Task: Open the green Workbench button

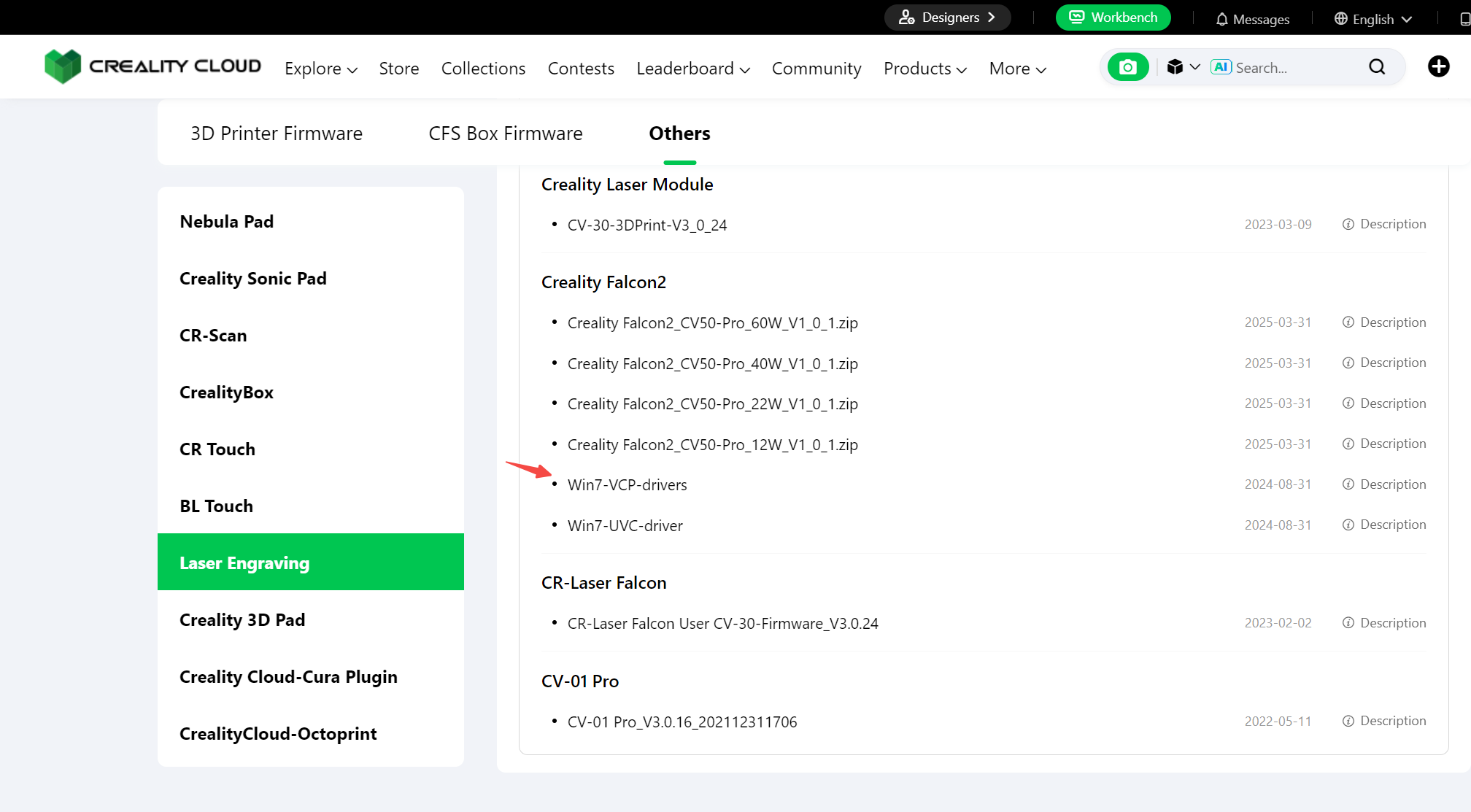Action: click(x=1113, y=18)
